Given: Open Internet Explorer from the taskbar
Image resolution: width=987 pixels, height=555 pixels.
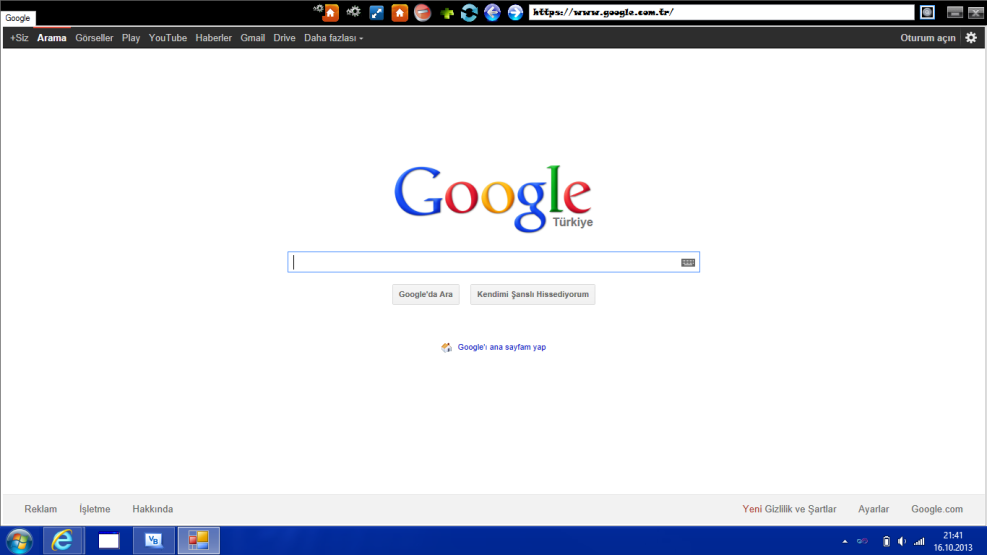Looking at the screenshot, I should pyautogui.click(x=63, y=541).
